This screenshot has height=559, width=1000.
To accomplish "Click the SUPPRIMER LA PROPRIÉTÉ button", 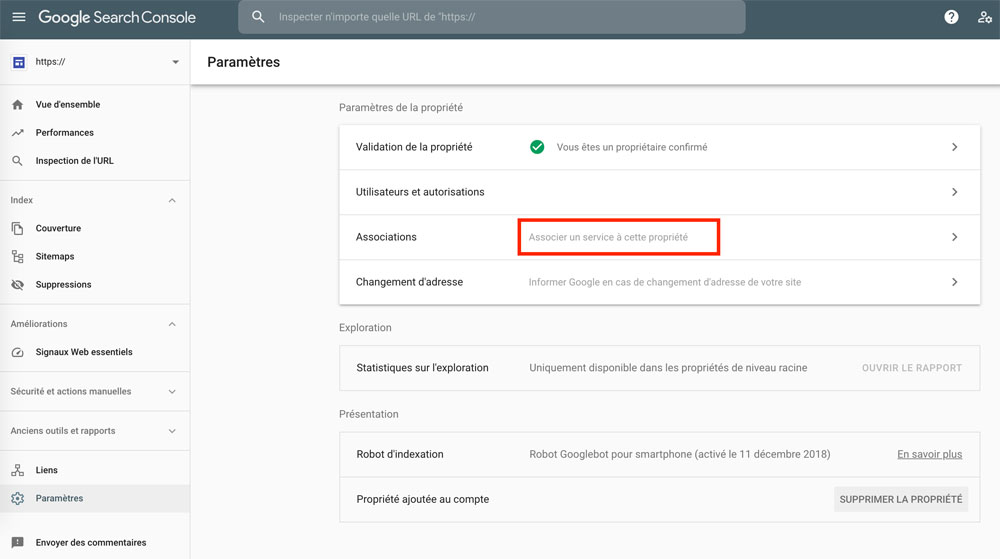I will (x=901, y=499).
